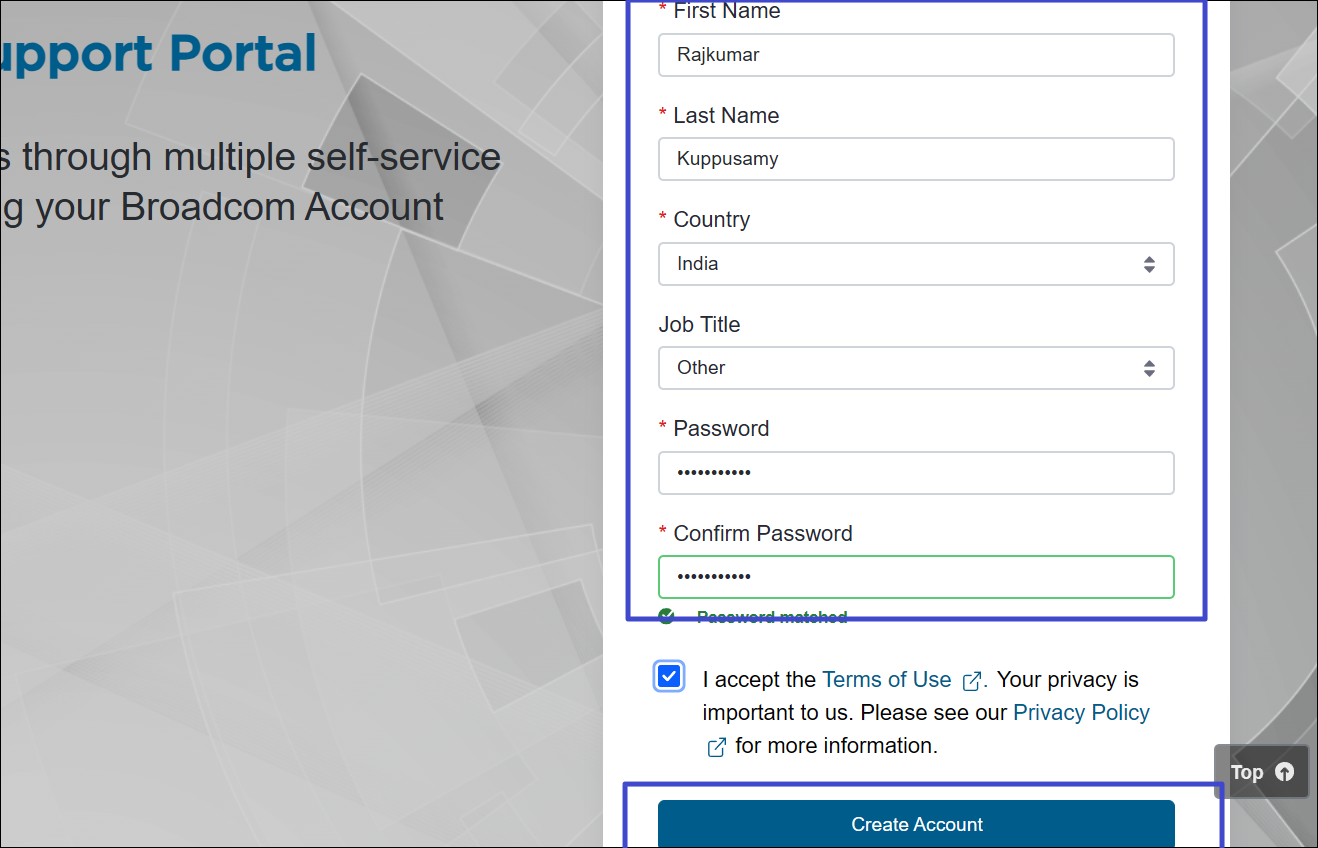The height and width of the screenshot is (848, 1318).
Task: Click the Job Title label
Action: click(x=699, y=325)
